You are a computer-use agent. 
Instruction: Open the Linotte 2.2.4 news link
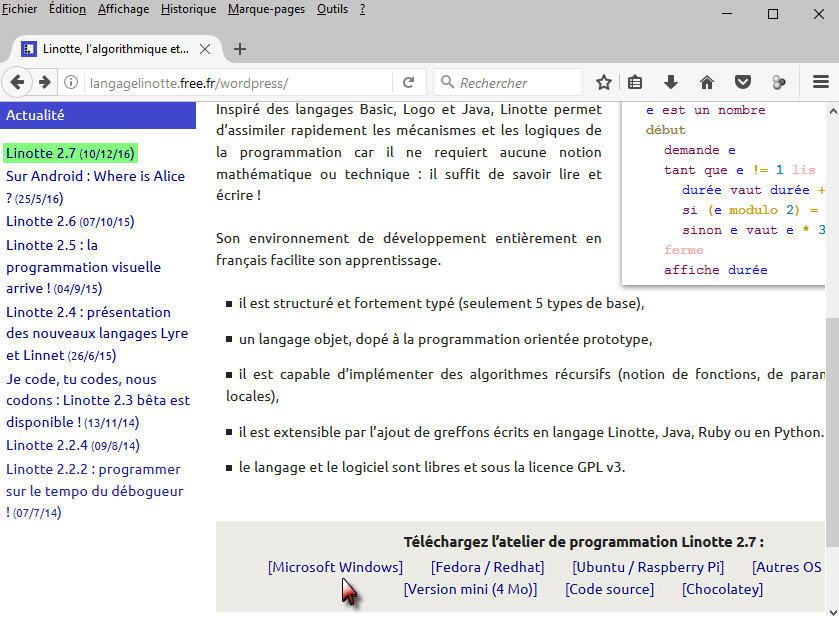point(73,445)
